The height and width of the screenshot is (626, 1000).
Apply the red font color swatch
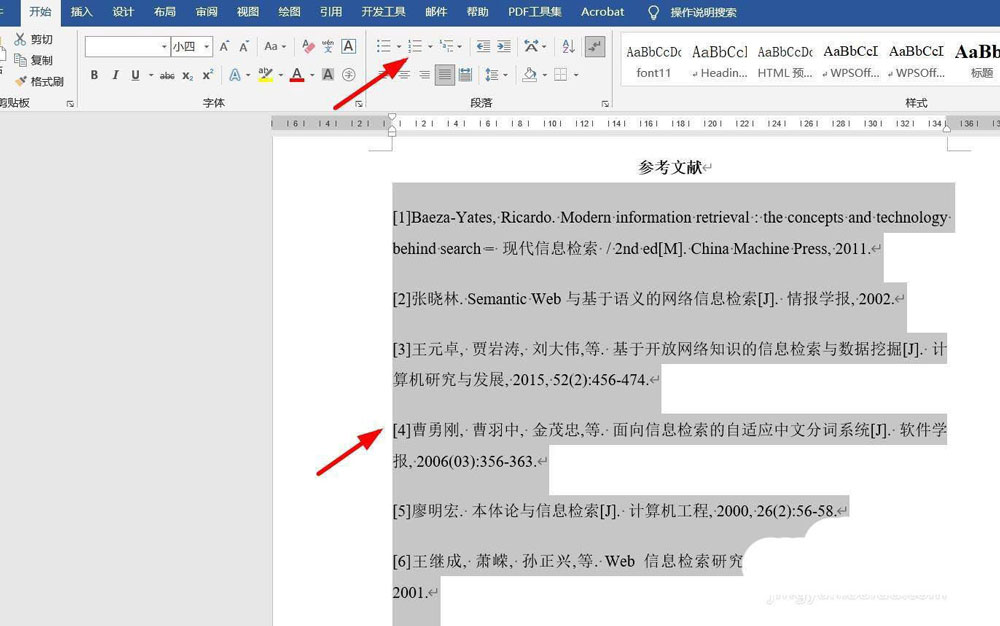point(296,75)
